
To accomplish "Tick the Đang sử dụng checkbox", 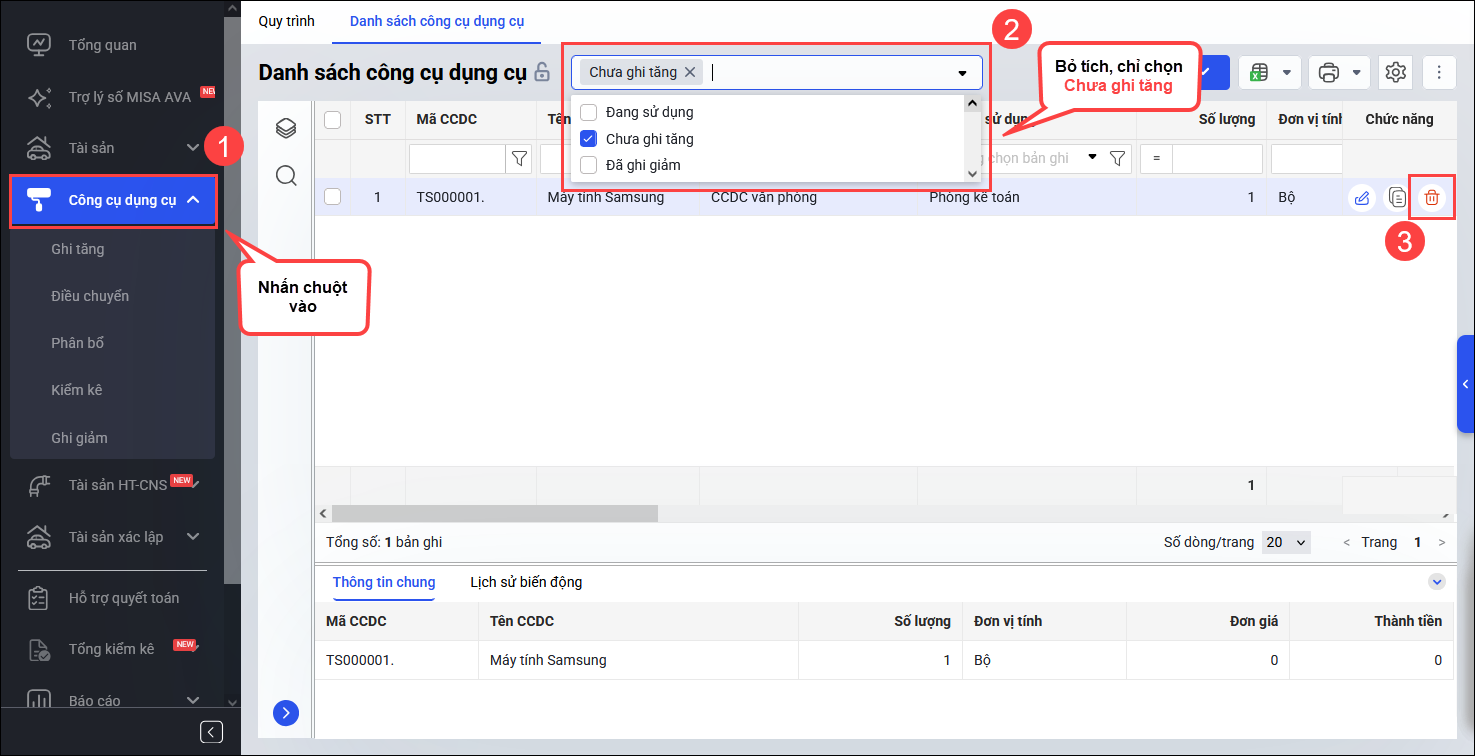I will click(588, 112).
